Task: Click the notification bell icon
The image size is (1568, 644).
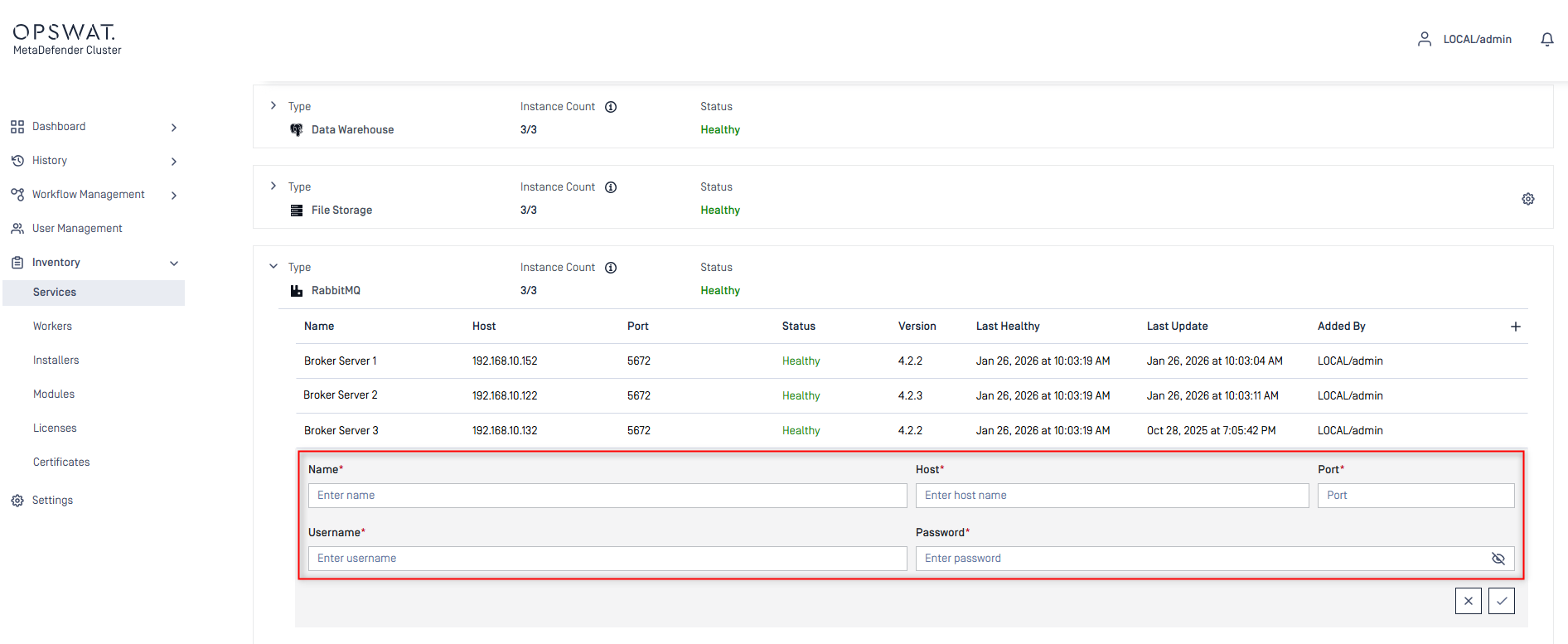Action: coord(1546,40)
